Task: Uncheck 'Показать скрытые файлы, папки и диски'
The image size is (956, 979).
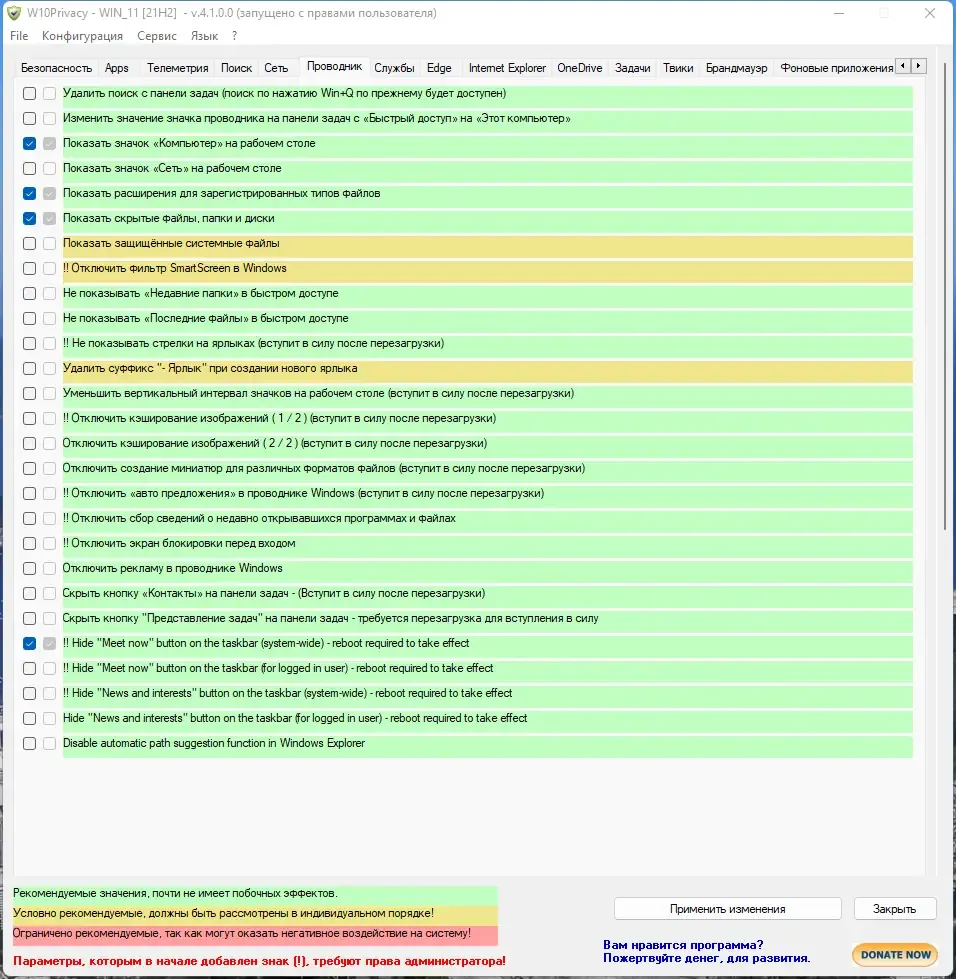Action: click(29, 219)
